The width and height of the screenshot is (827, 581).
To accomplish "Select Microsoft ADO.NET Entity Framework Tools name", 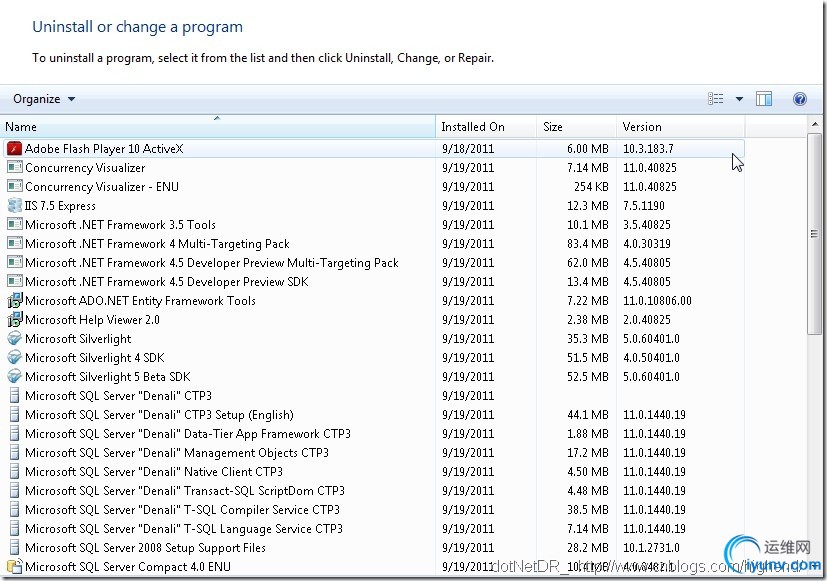I will coord(140,301).
